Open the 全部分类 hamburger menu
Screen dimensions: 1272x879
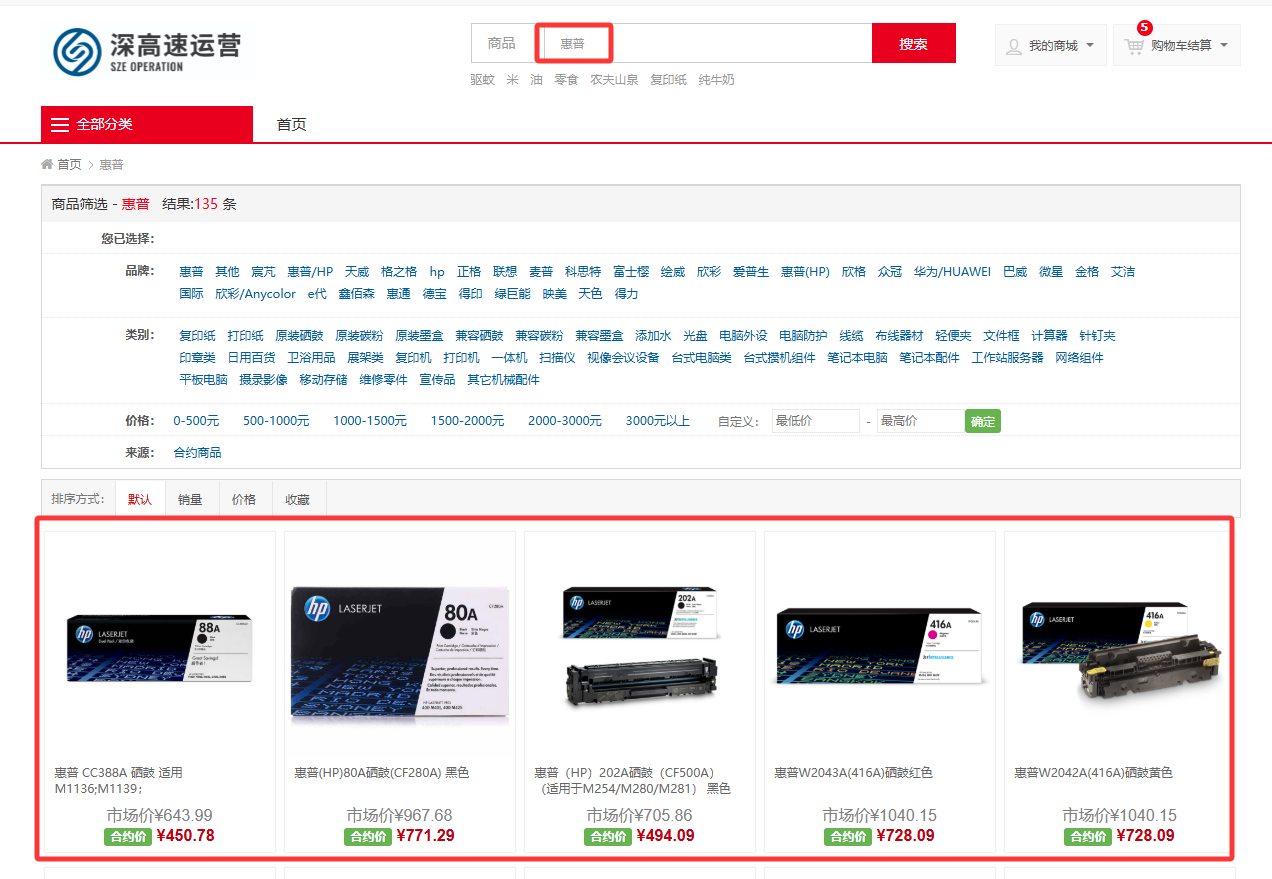tap(147, 124)
